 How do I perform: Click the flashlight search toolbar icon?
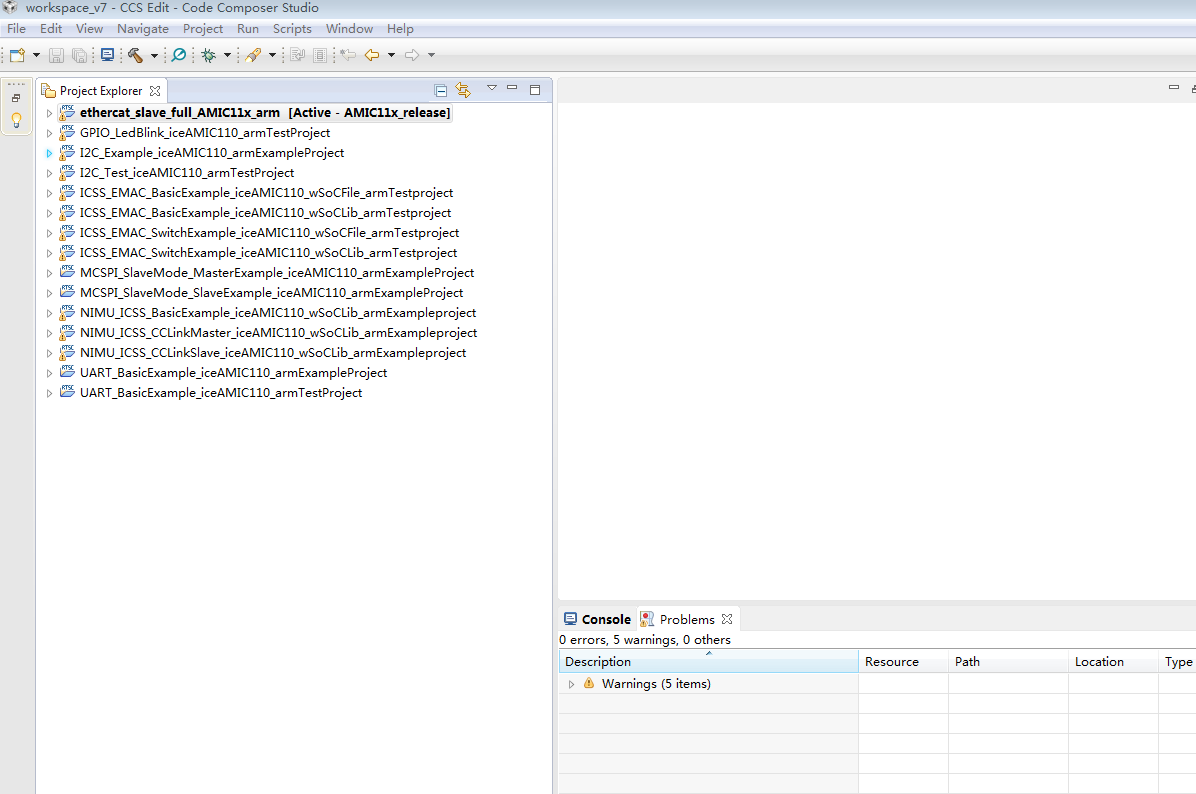[253, 55]
